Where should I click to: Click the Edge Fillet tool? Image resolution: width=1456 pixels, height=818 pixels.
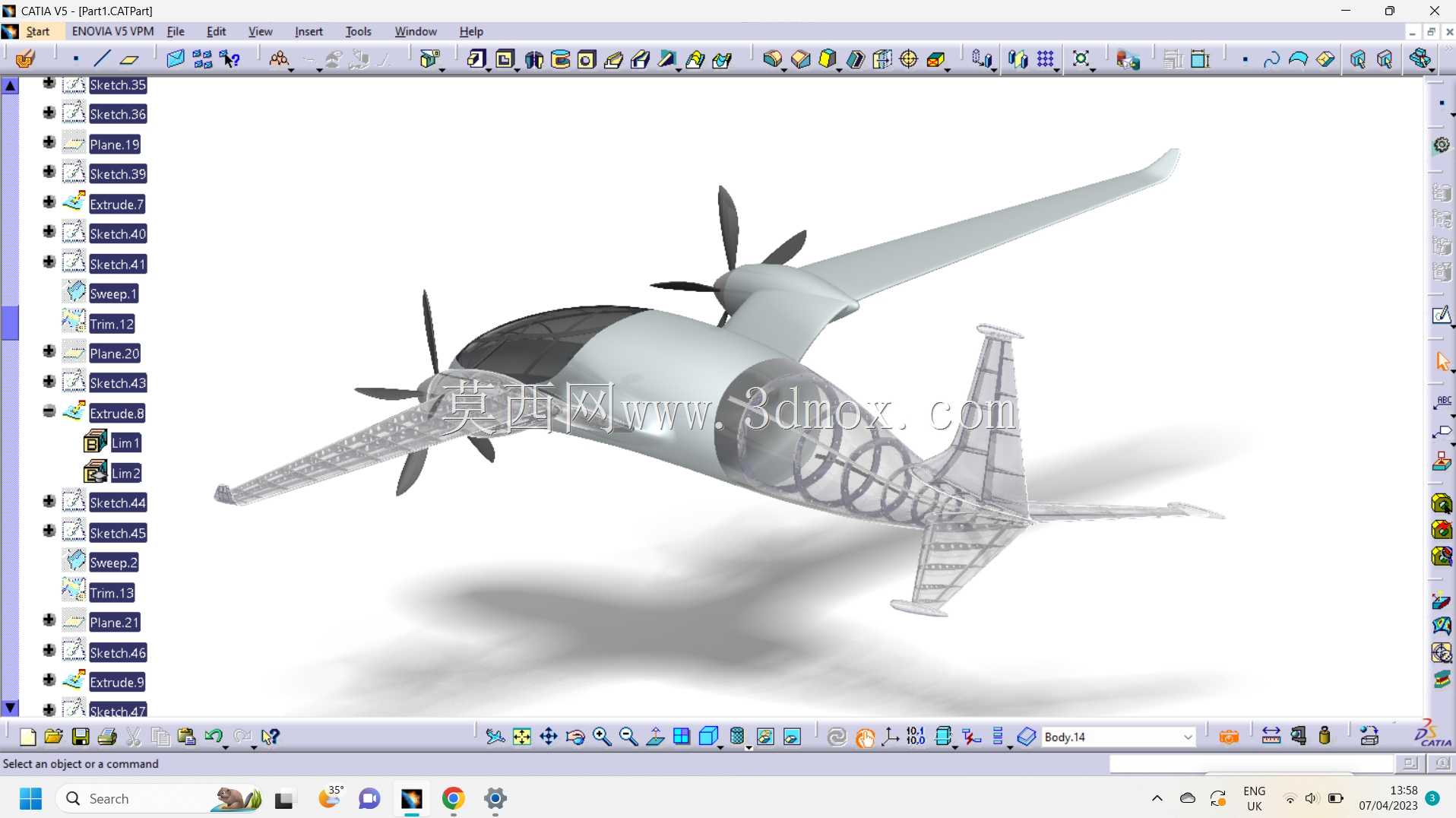pyautogui.click(x=772, y=59)
